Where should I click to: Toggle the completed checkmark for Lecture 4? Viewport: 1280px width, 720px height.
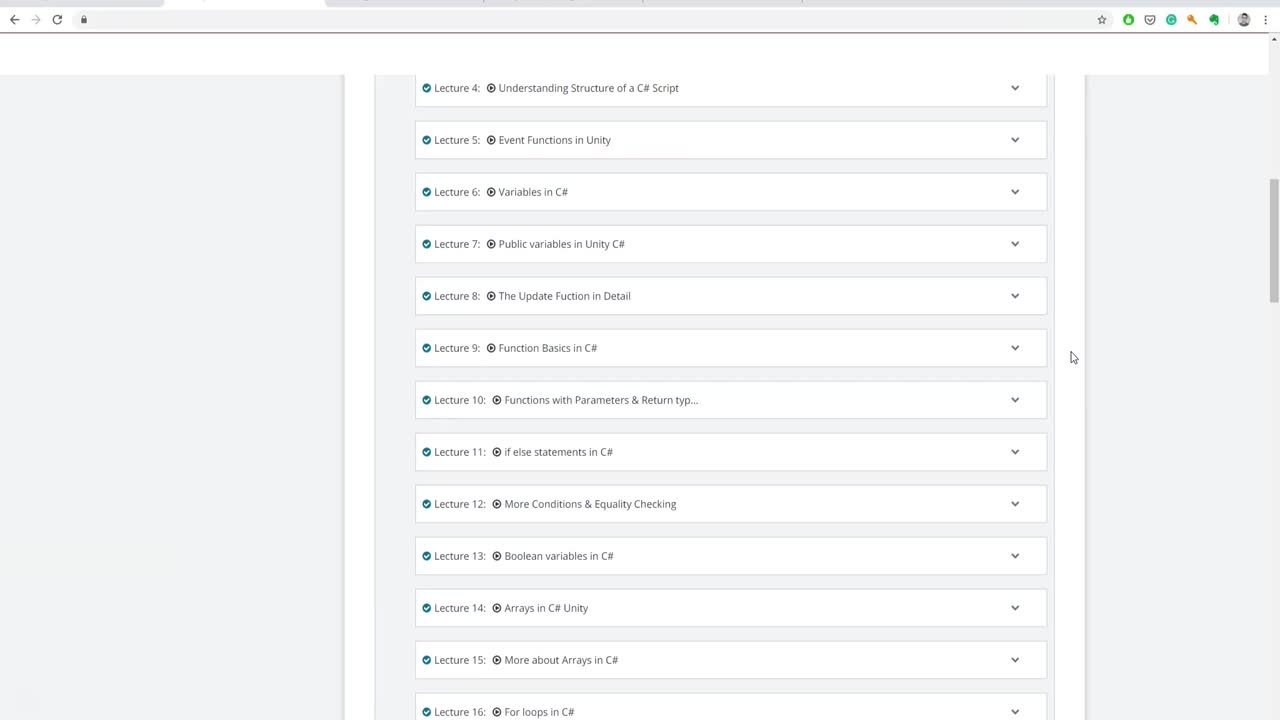427,88
